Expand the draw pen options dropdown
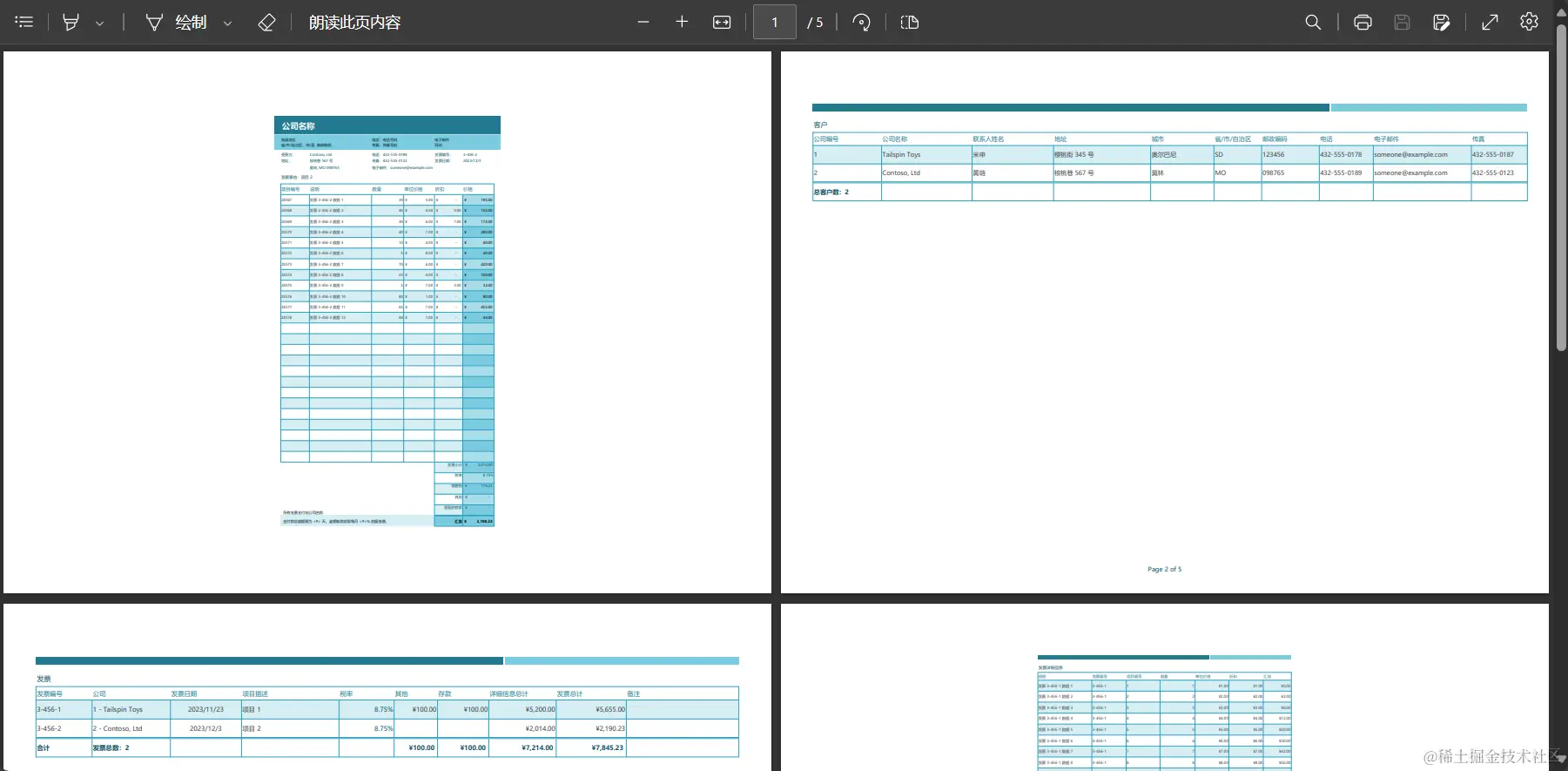This screenshot has height=771, width=1568. click(228, 24)
